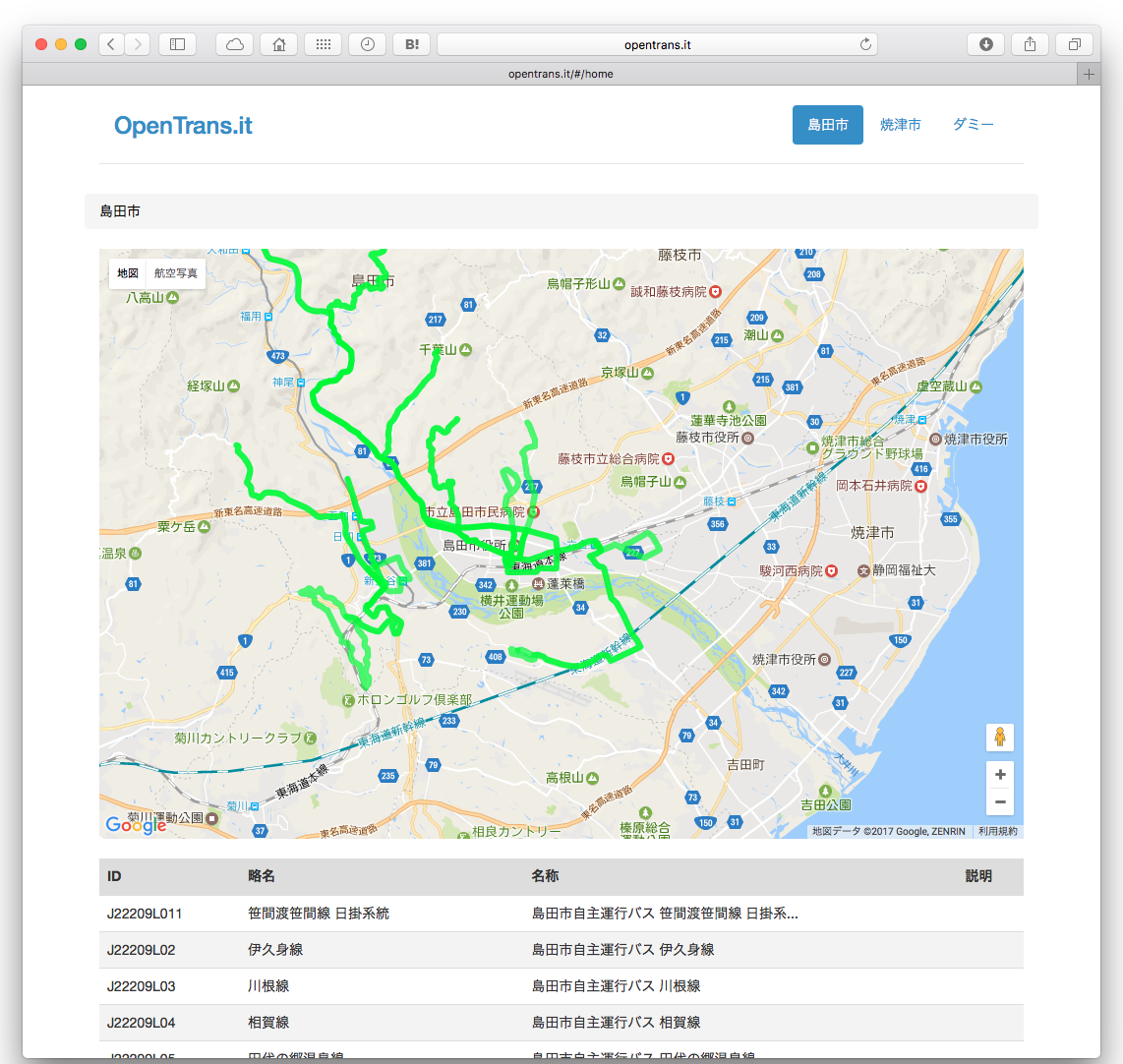Select row J22209L04
This screenshot has width=1123, height=1064.
(561, 1023)
